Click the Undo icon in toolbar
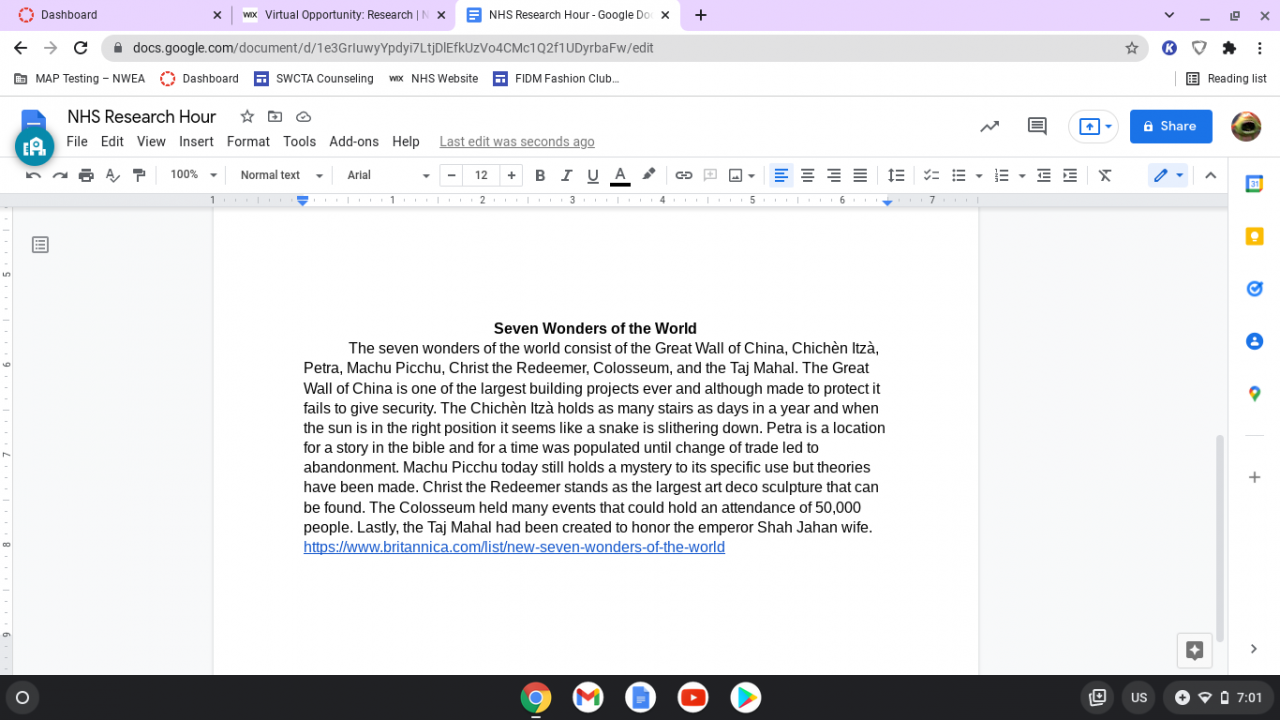 click(33, 175)
